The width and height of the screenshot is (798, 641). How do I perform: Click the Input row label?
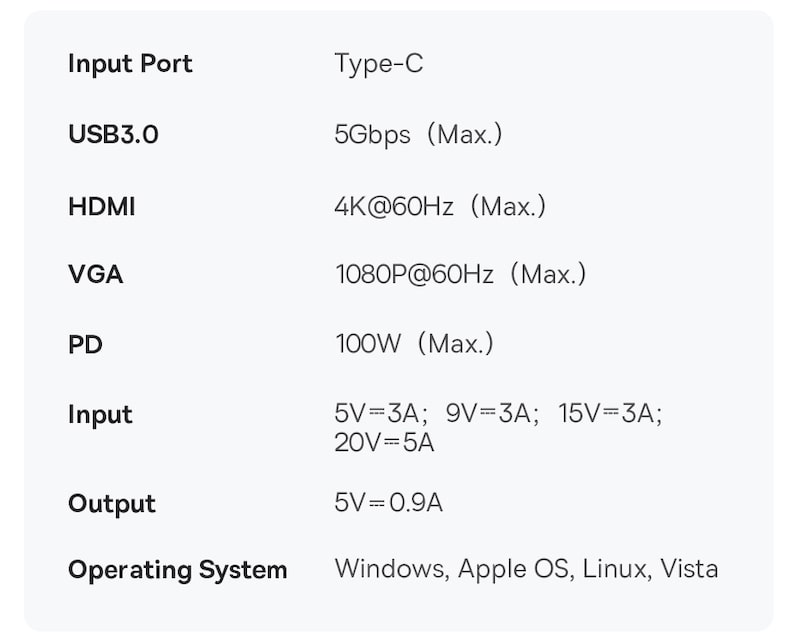[100, 415]
